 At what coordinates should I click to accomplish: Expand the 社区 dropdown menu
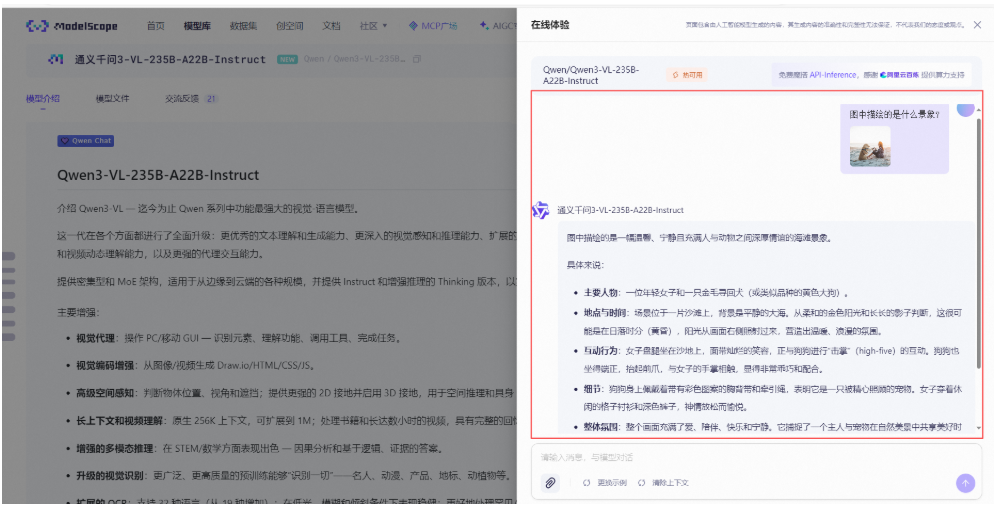pos(373,26)
